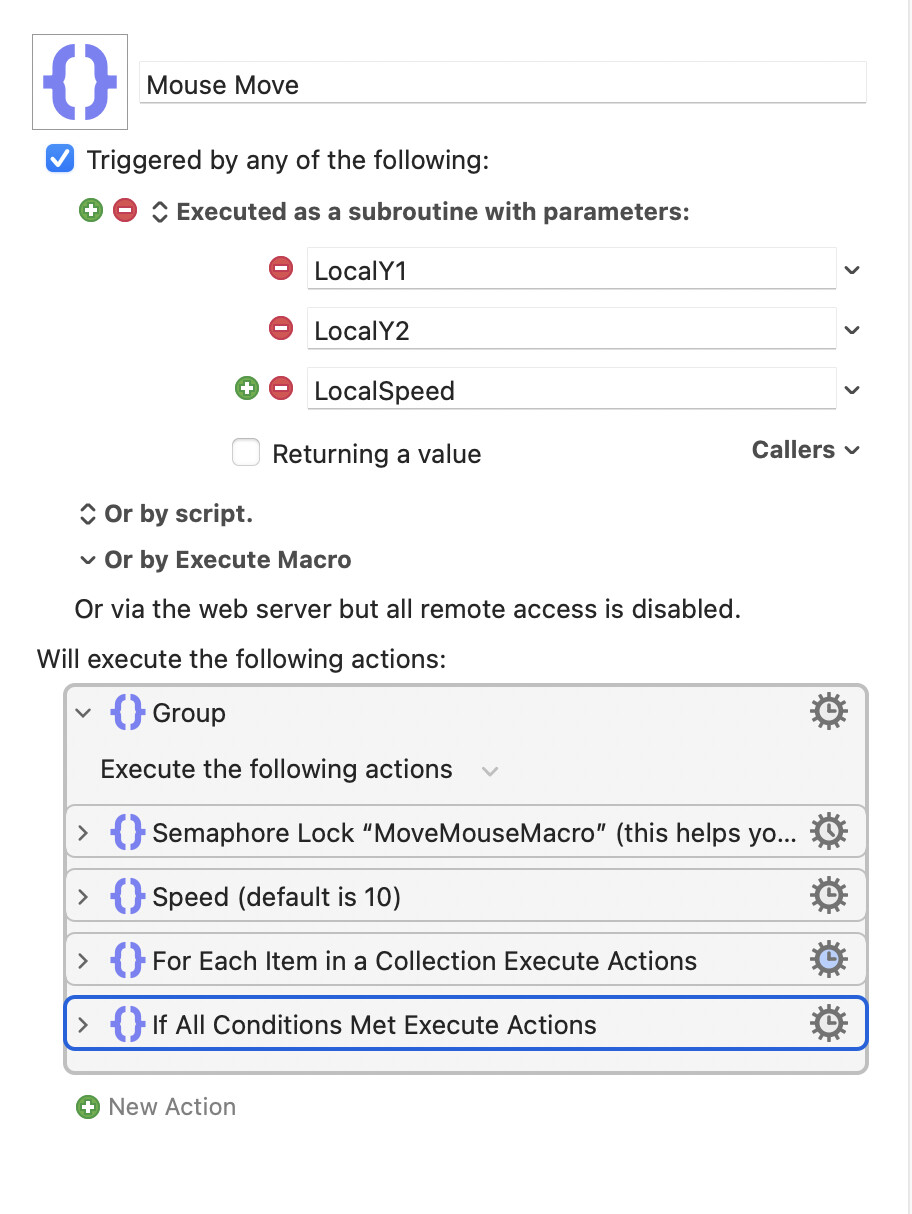The width and height of the screenshot is (912, 1214).
Task: Click the Mouse Move macro name field
Action: [x=502, y=84]
